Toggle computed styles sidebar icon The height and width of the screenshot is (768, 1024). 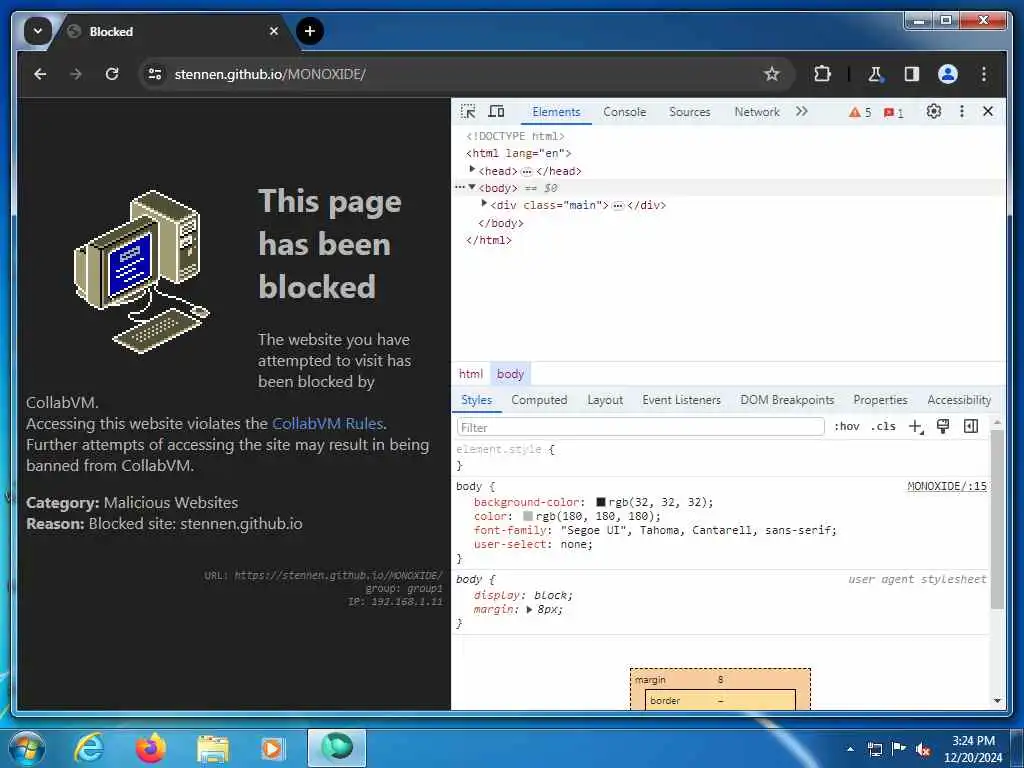tap(970, 426)
